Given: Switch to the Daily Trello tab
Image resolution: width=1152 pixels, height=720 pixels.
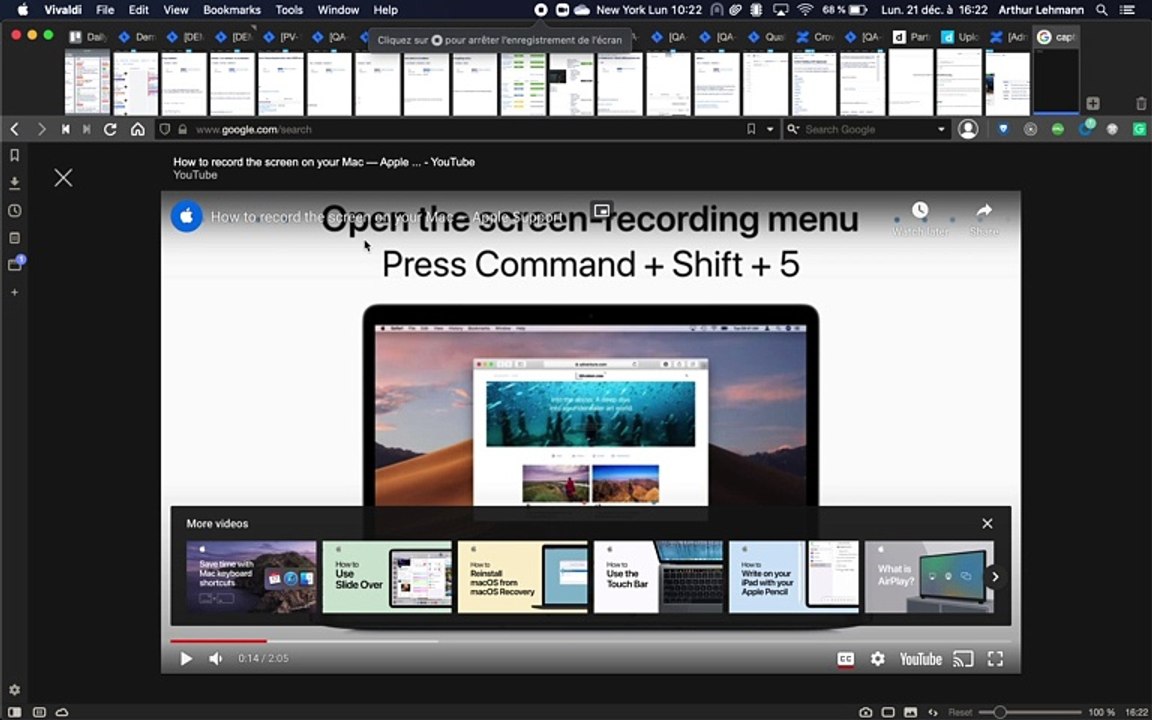Looking at the screenshot, I should [87, 37].
